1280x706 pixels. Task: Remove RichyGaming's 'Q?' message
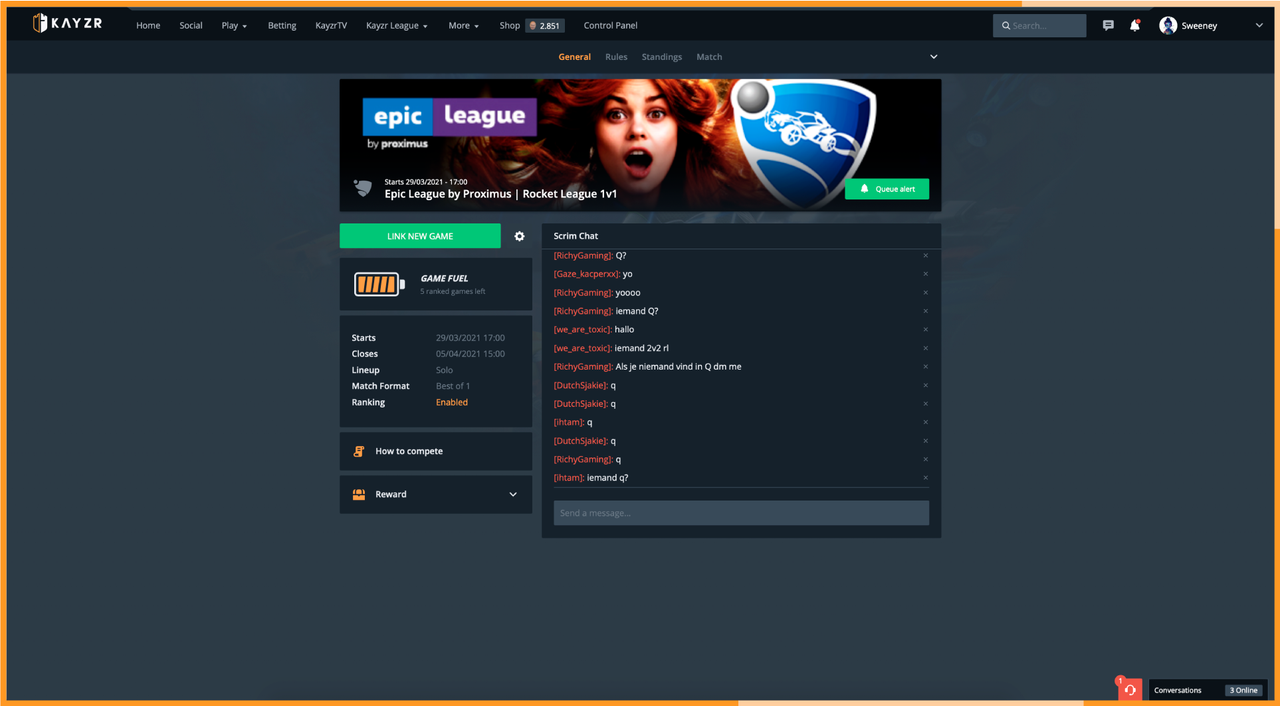point(925,256)
